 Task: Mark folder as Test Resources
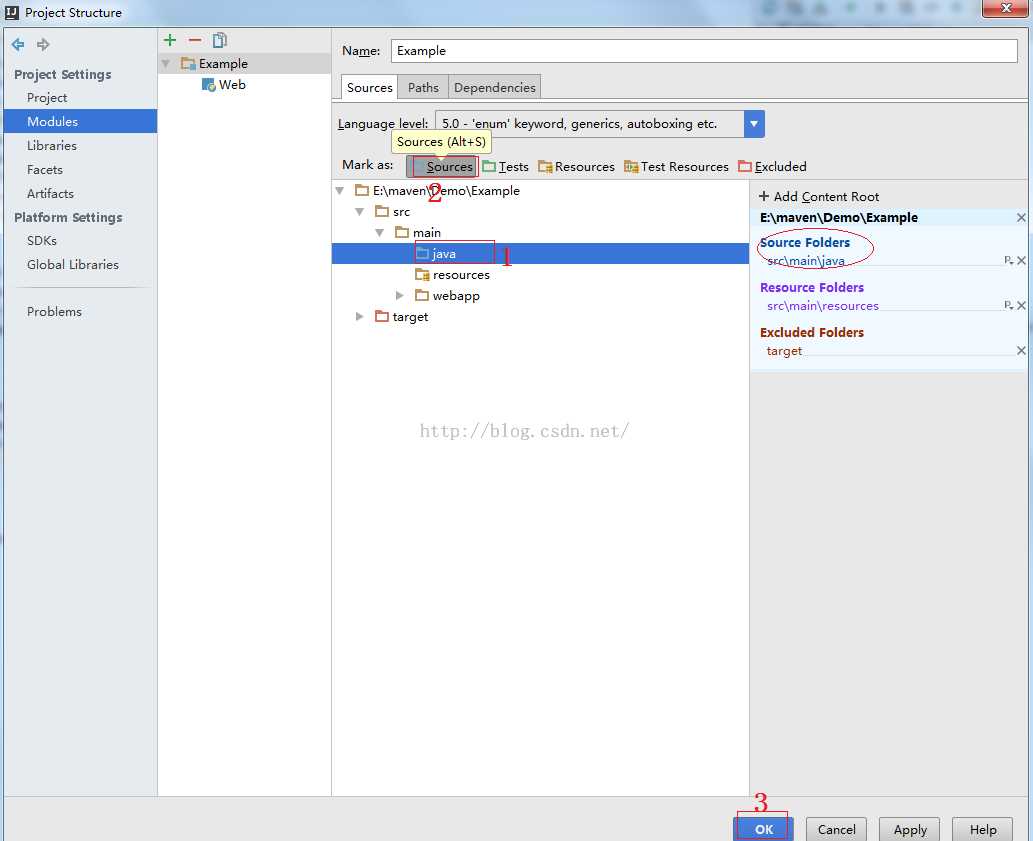point(677,167)
